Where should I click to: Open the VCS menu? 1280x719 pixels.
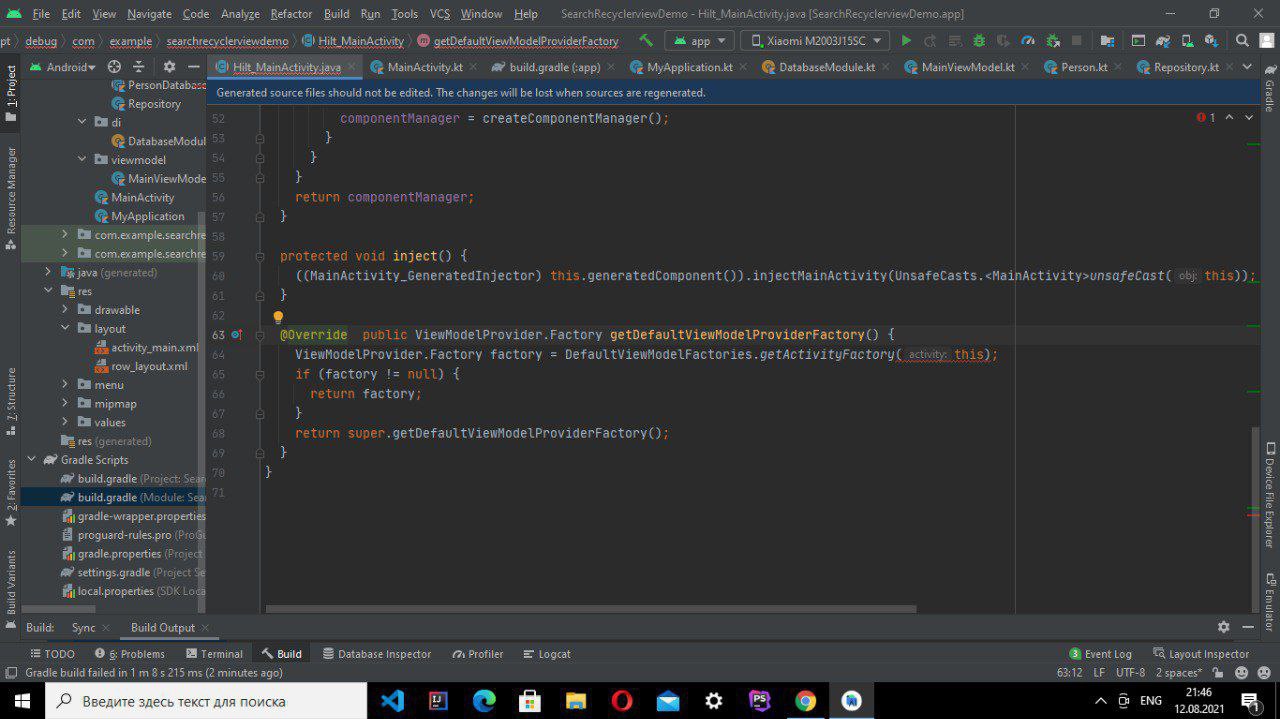440,14
